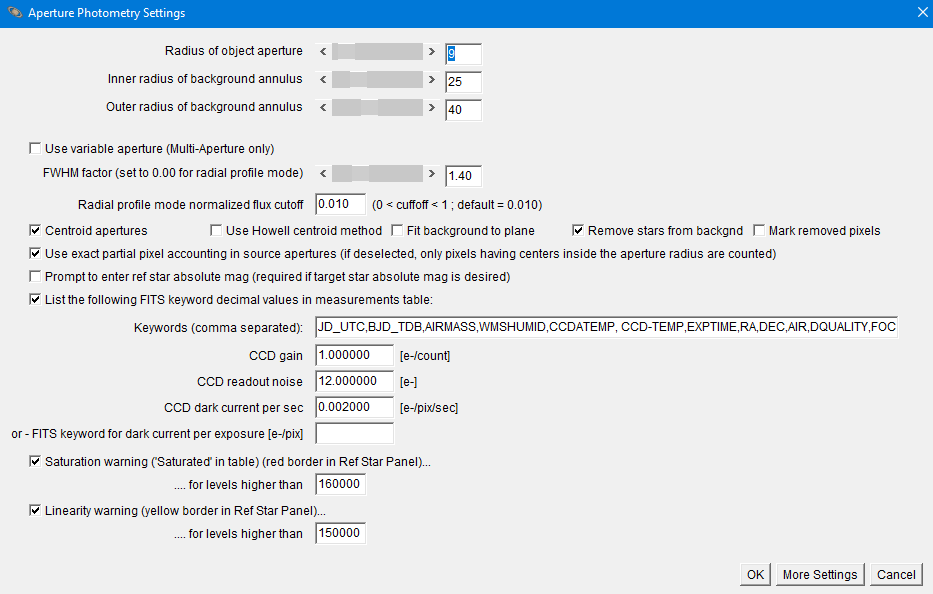The height and width of the screenshot is (594, 933).
Task: Toggle Centroid apertures checkbox
Action: tap(37, 231)
